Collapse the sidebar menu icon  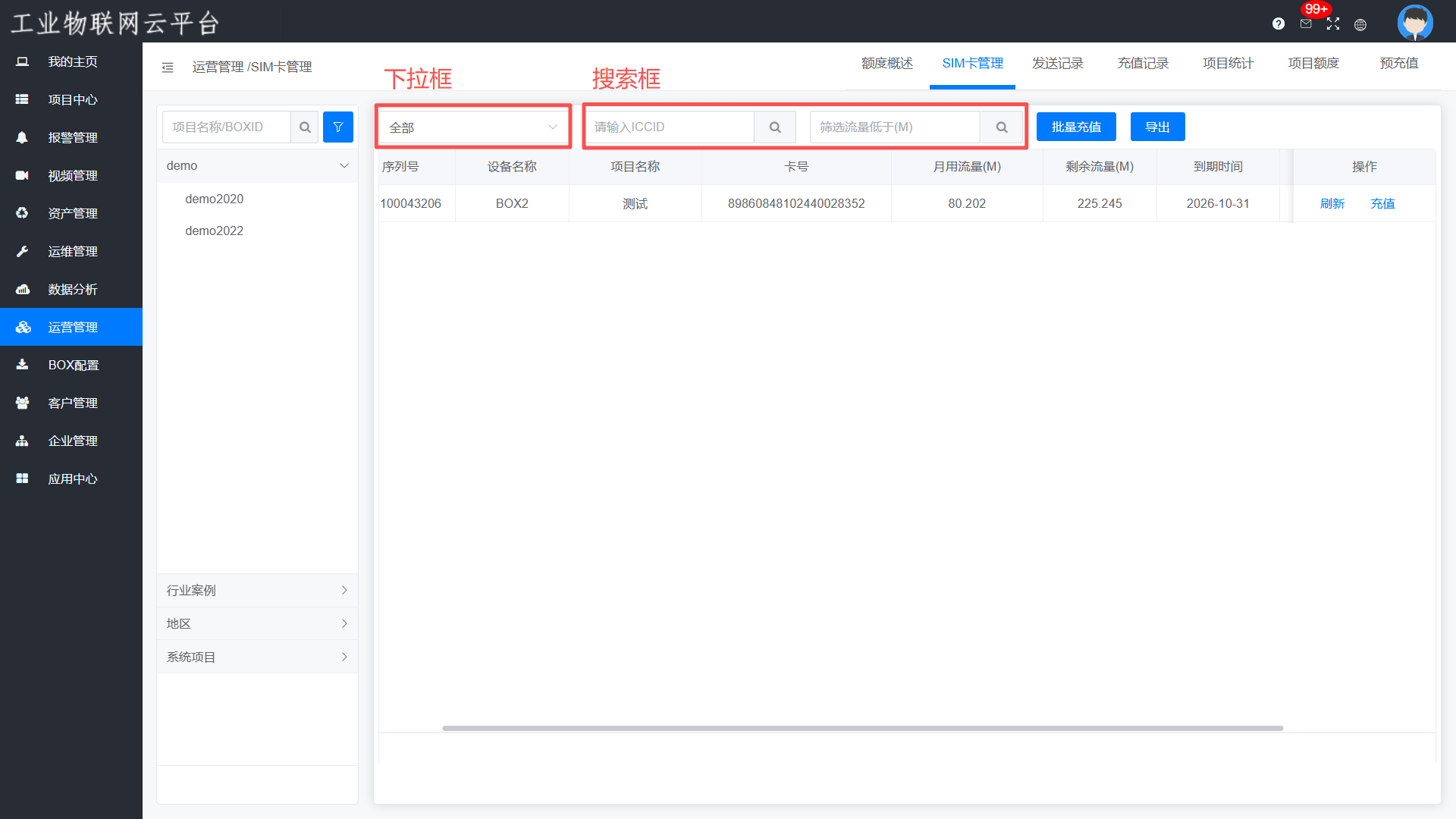tap(168, 67)
